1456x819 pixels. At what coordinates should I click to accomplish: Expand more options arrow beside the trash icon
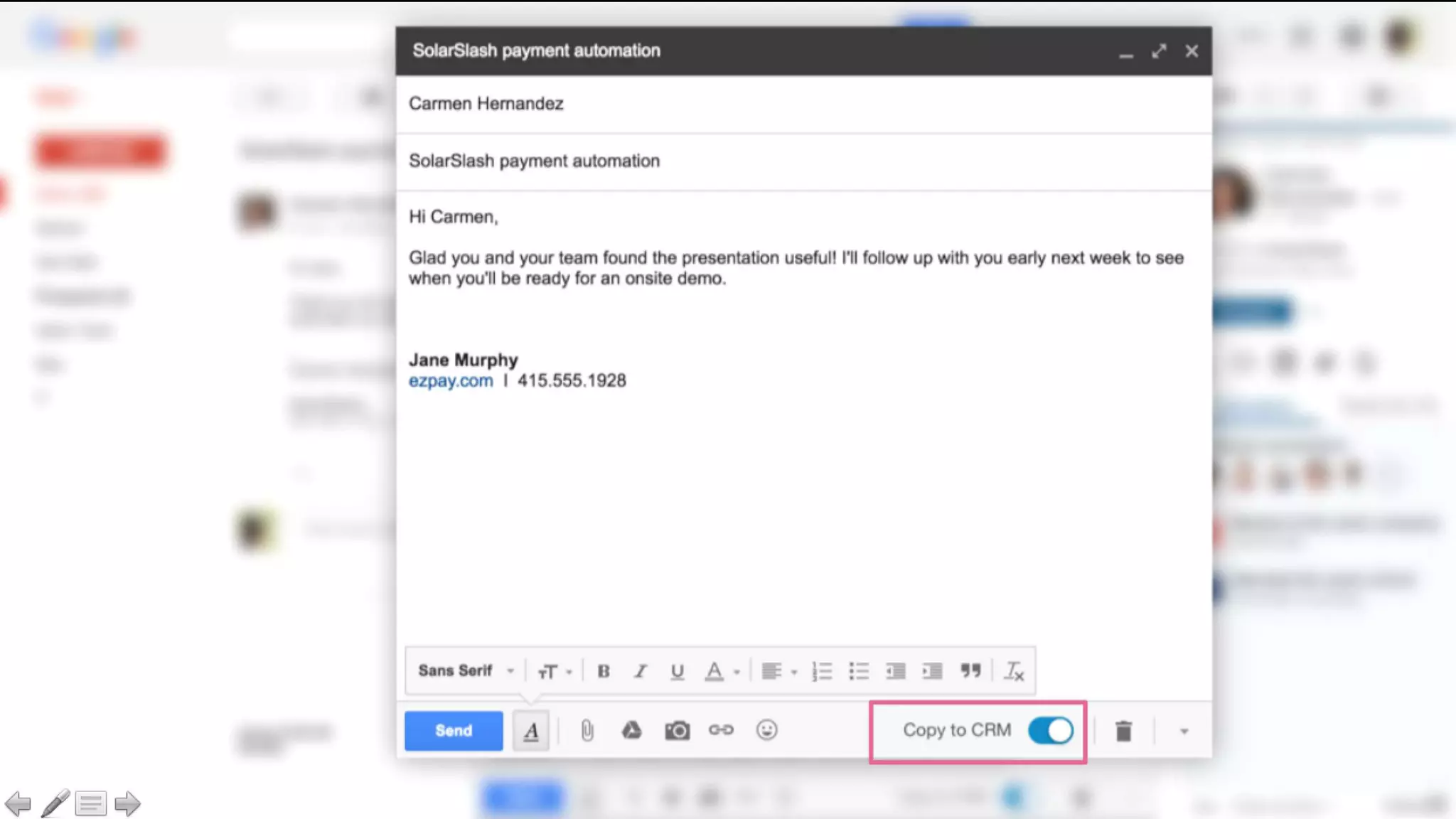click(1184, 731)
